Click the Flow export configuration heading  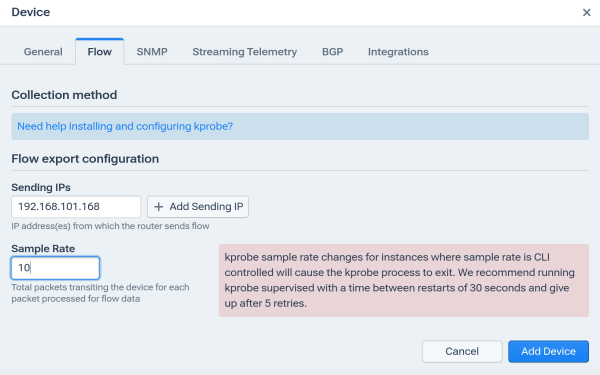pyautogui.click(x=85, y=159)
